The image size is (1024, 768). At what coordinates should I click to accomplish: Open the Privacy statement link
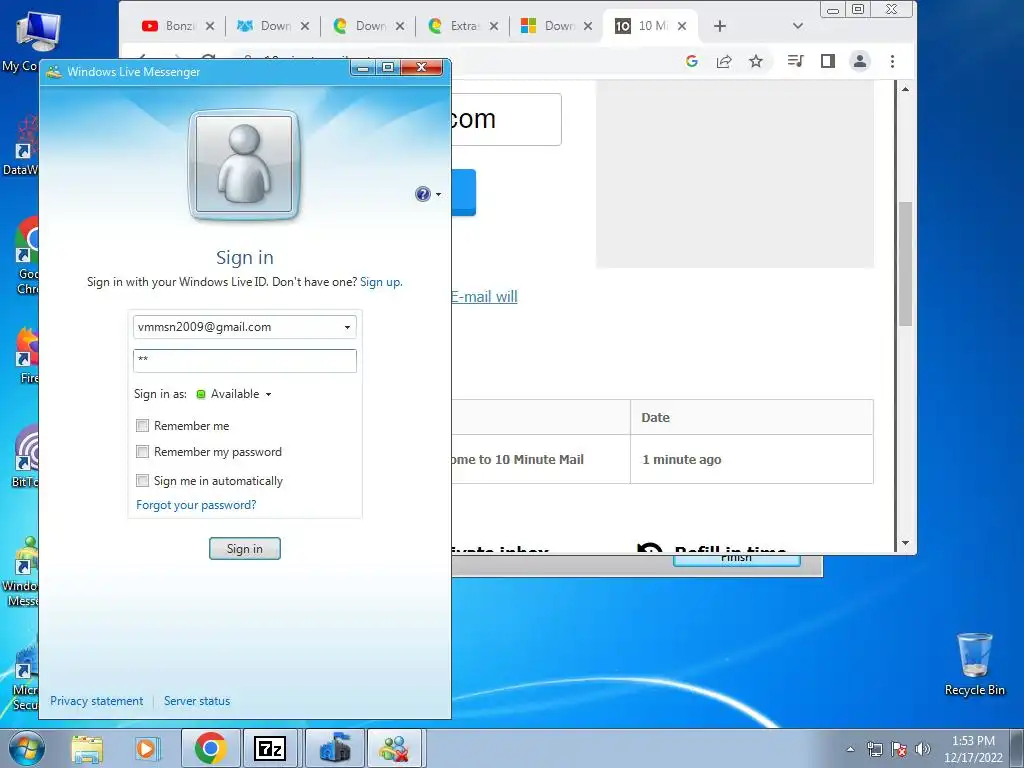[97, 701]
